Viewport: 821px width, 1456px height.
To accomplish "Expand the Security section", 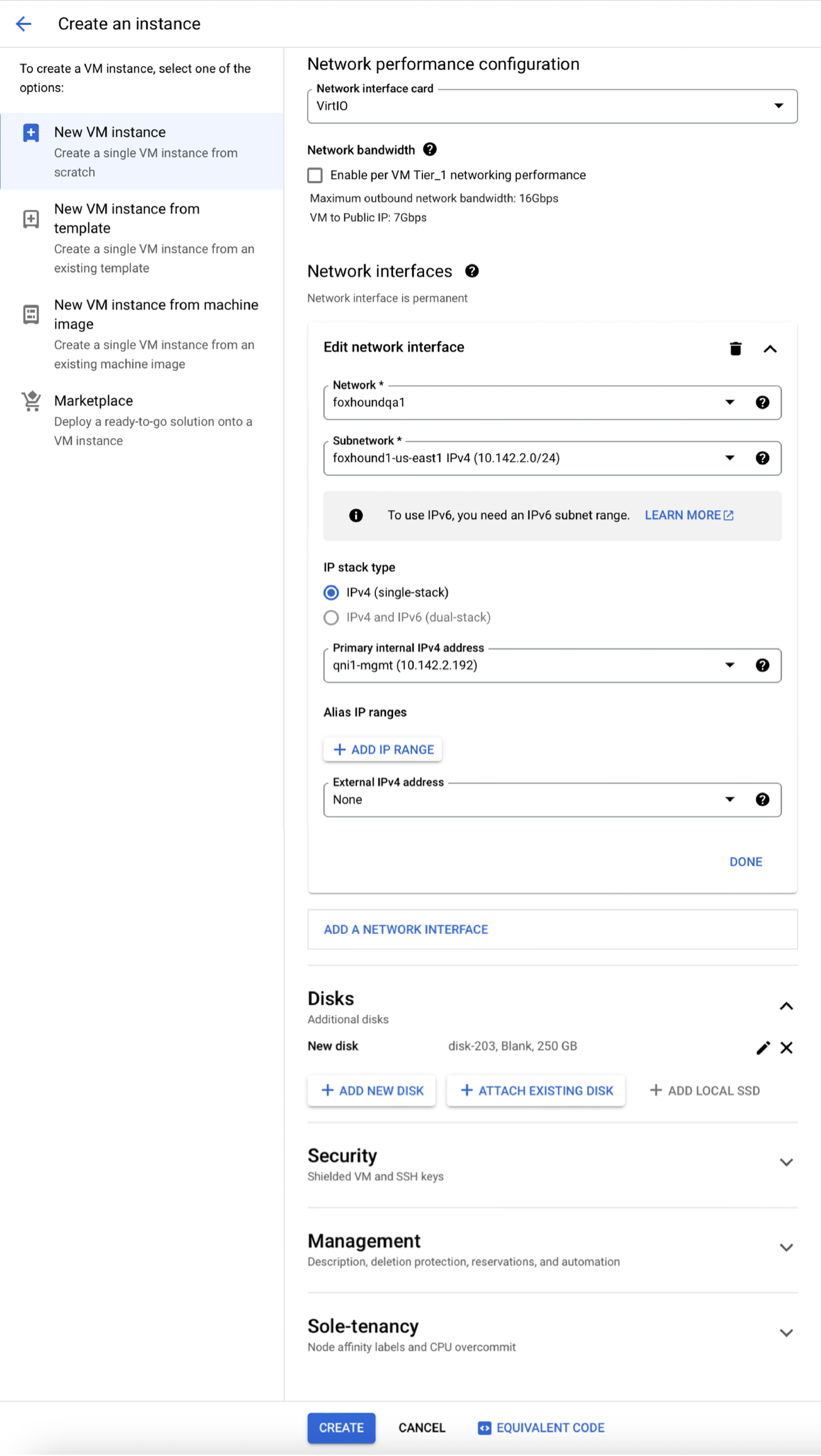I will (x=786, y=1163).
